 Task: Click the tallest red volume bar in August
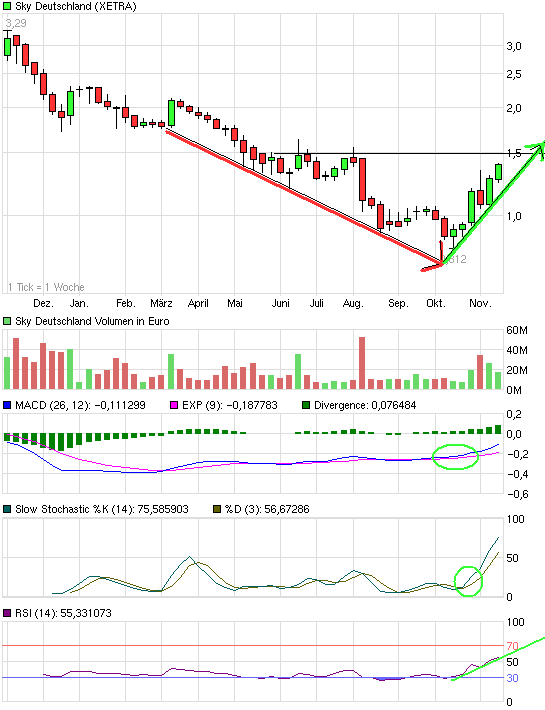coord(362,363)
